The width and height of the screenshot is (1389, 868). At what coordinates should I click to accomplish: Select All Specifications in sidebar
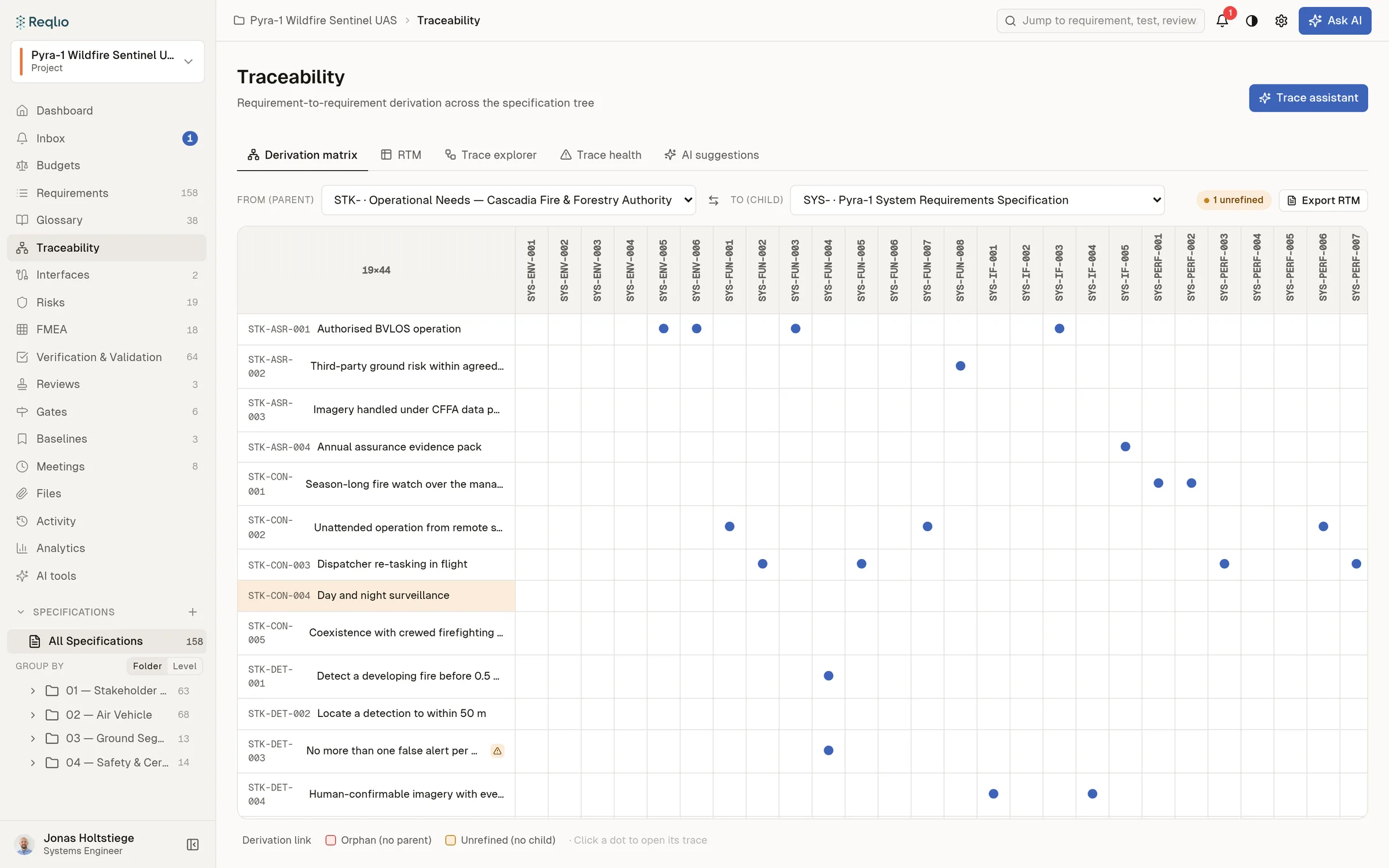pos(107,641)
